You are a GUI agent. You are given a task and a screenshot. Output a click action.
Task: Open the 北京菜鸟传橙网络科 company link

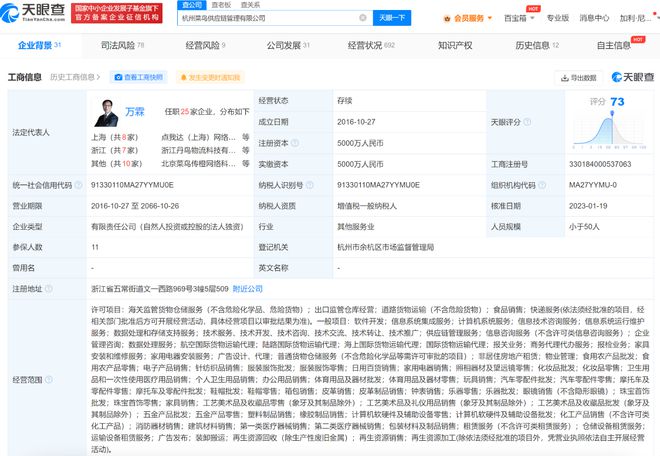pos(198,163)
